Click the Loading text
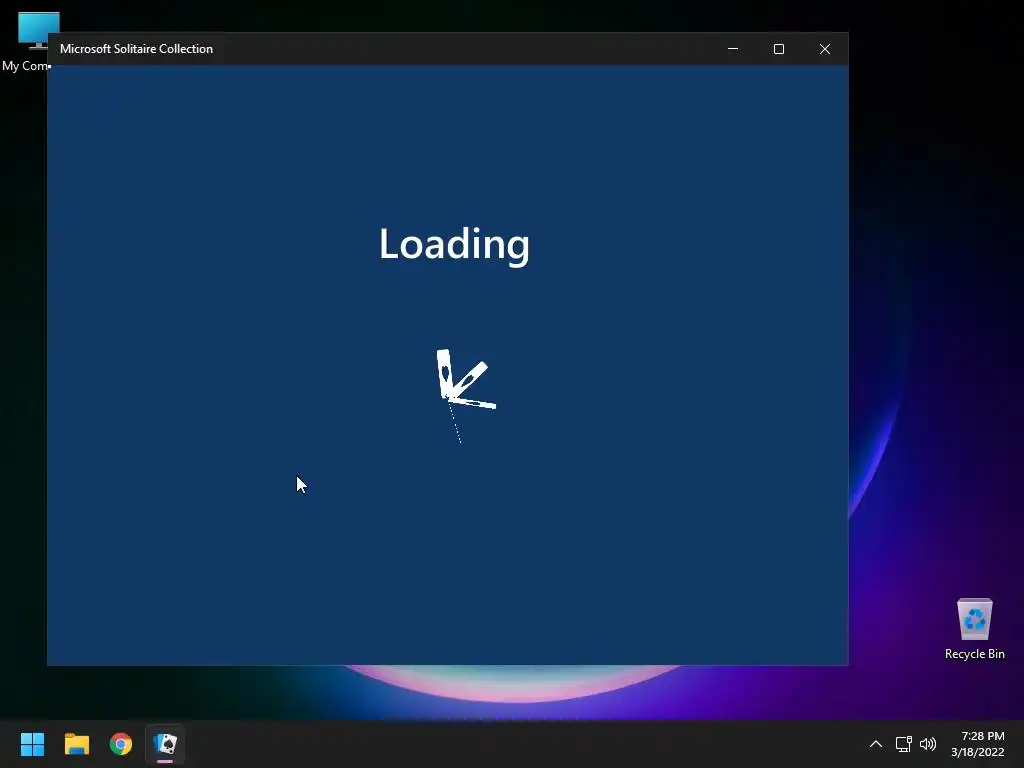The image size is (1024, 768). click(455, 244)
